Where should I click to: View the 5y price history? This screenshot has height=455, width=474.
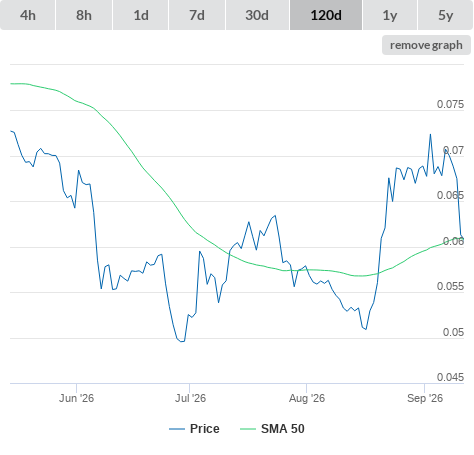pyautogui.click(x=445, y=15)
